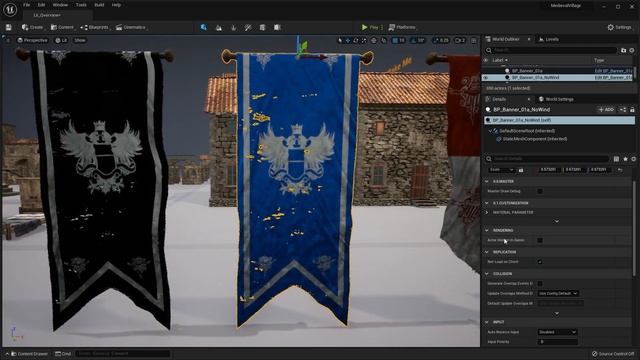Click the World Outliner search field
The height and width of the screenshot is (360, 640).
pos(551,50)
